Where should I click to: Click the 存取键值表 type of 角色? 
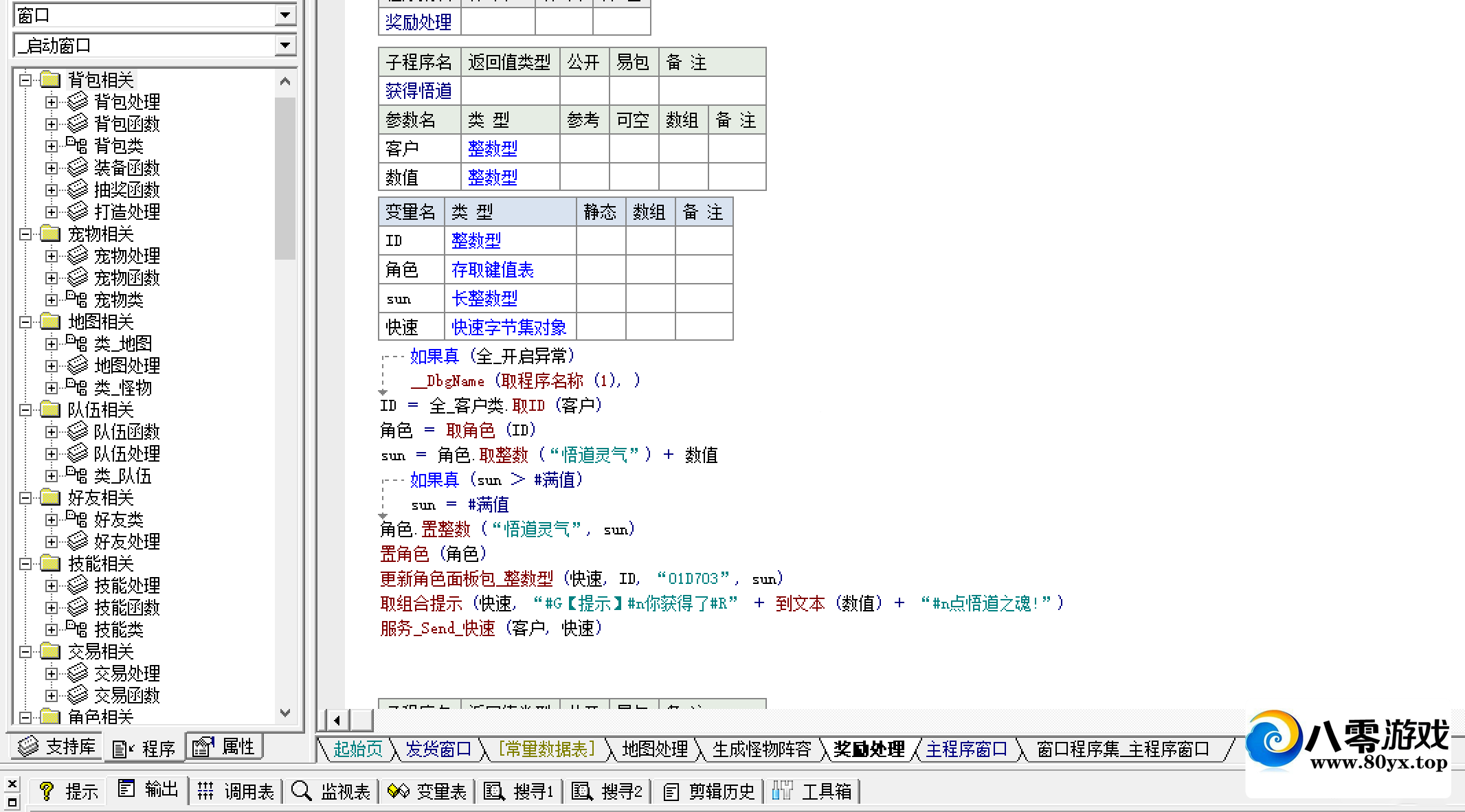coord(492,269)
